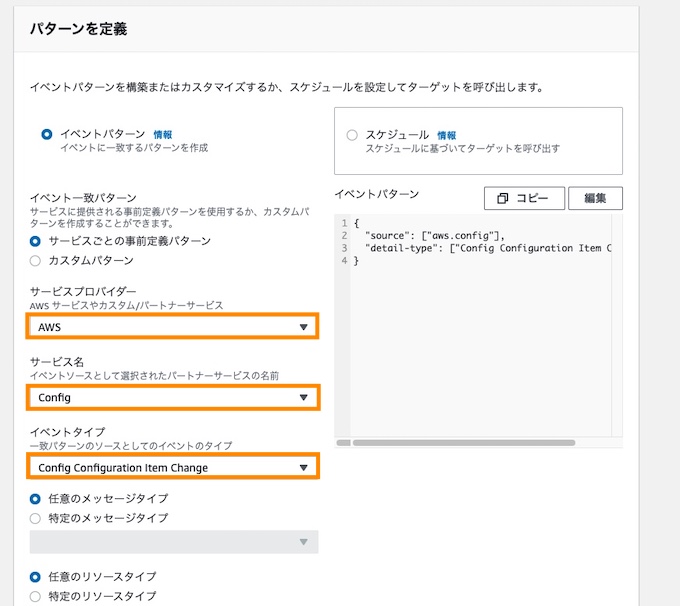
Task: Open the disabled message type dropdown
Action: (x=174, y=542)
